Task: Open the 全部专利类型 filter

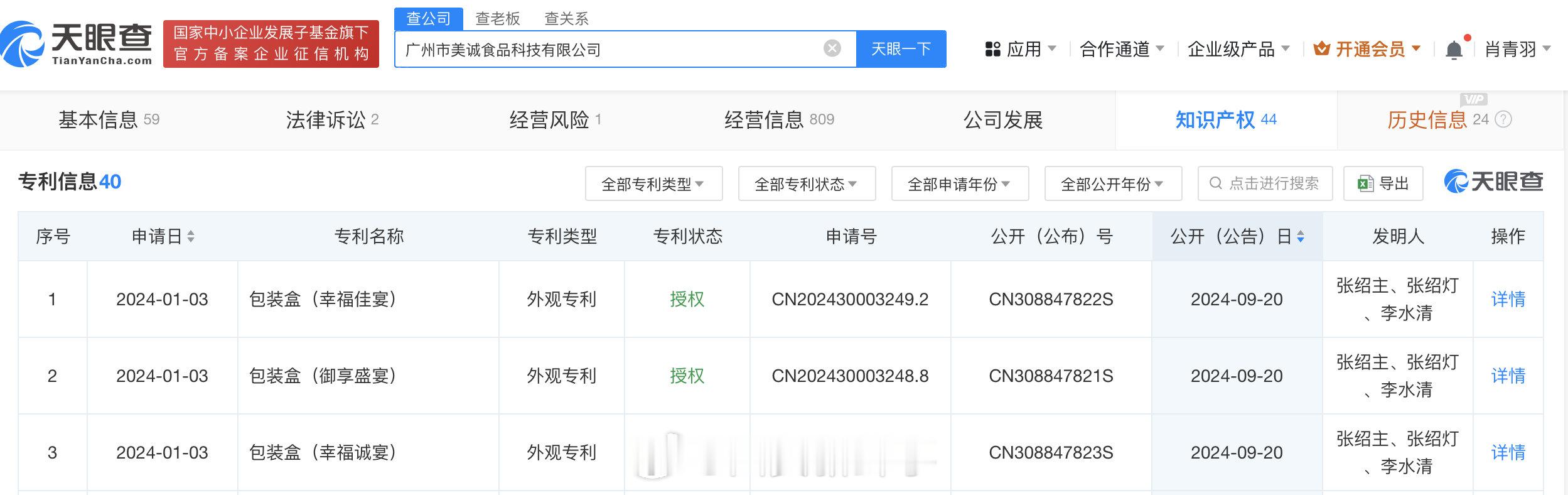Action: [653, 183]
